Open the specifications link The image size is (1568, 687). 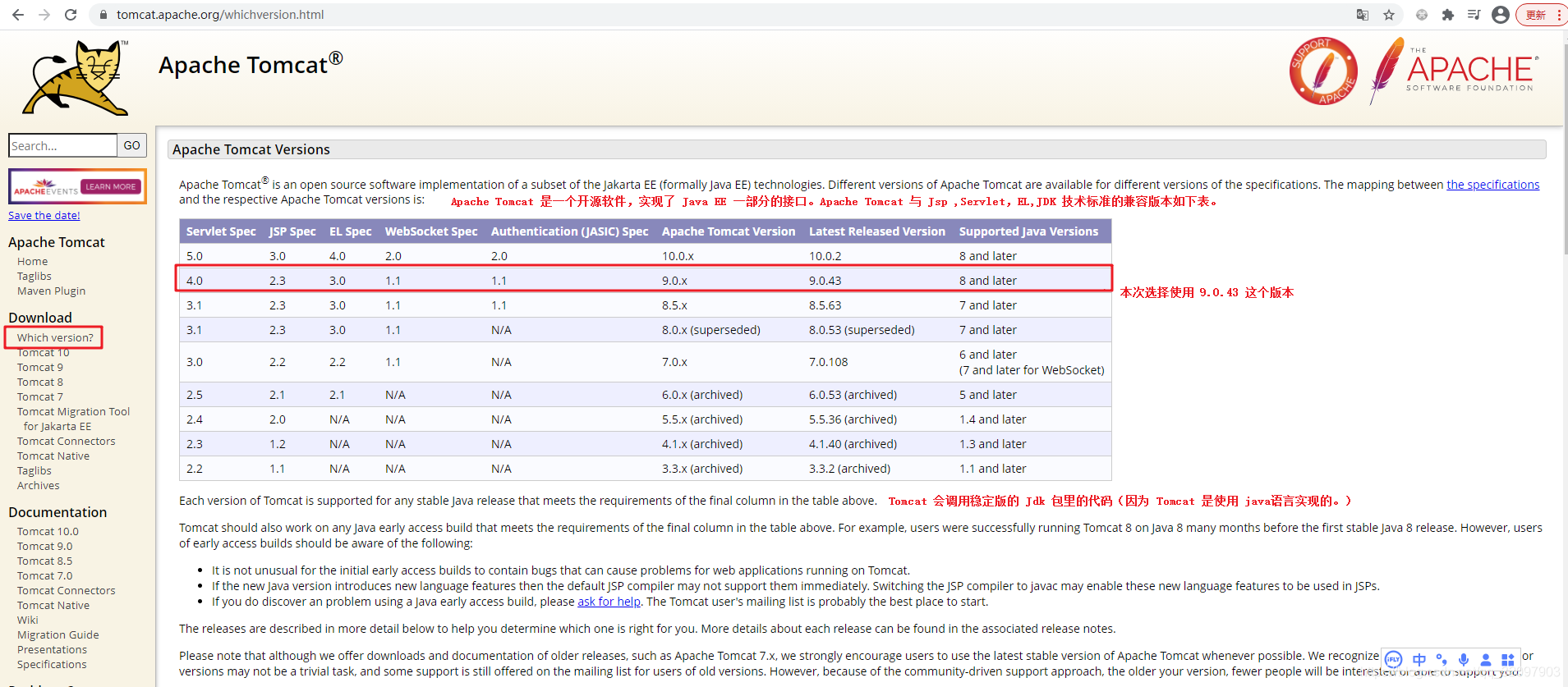point(1492,185)
